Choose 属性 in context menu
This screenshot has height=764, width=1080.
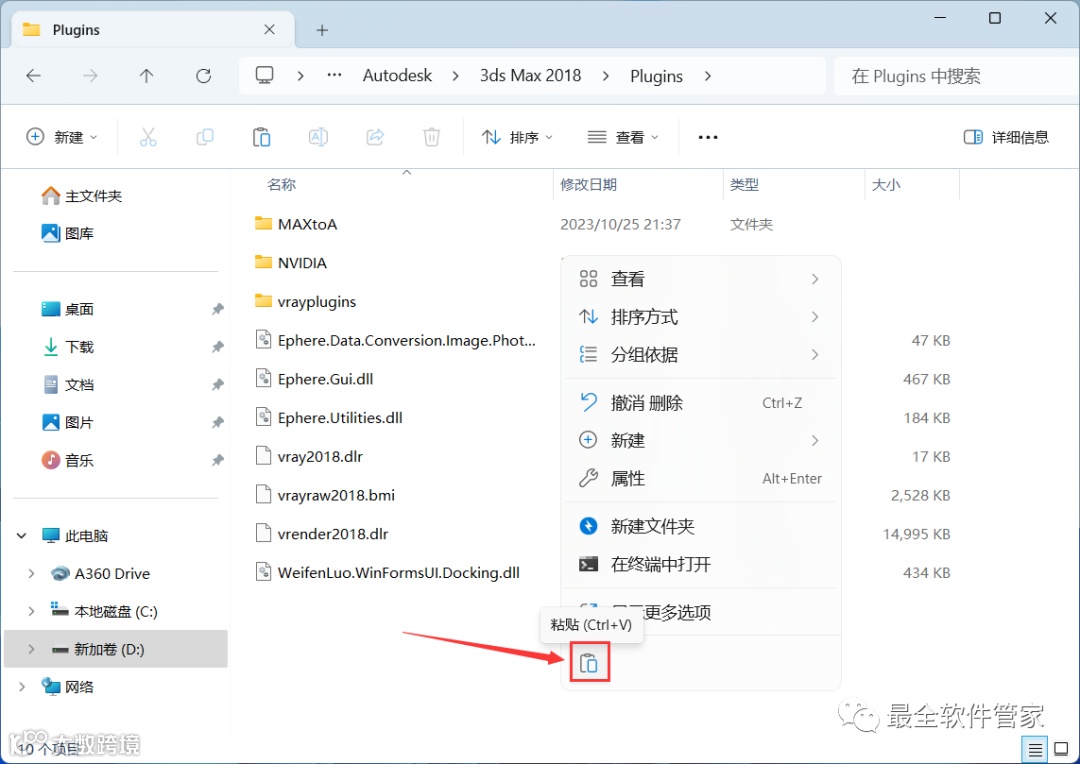point(700,478)
